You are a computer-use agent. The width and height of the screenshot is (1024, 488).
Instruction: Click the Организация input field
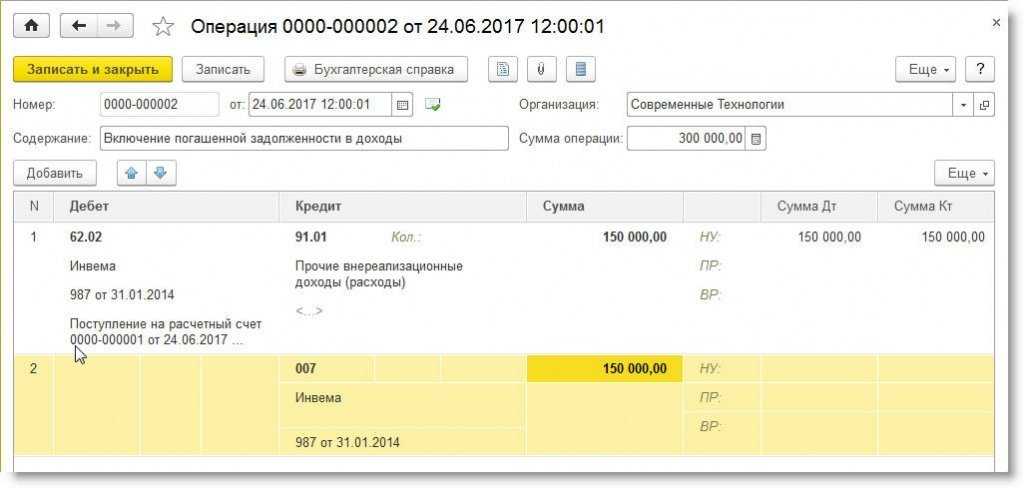[790, 105]
